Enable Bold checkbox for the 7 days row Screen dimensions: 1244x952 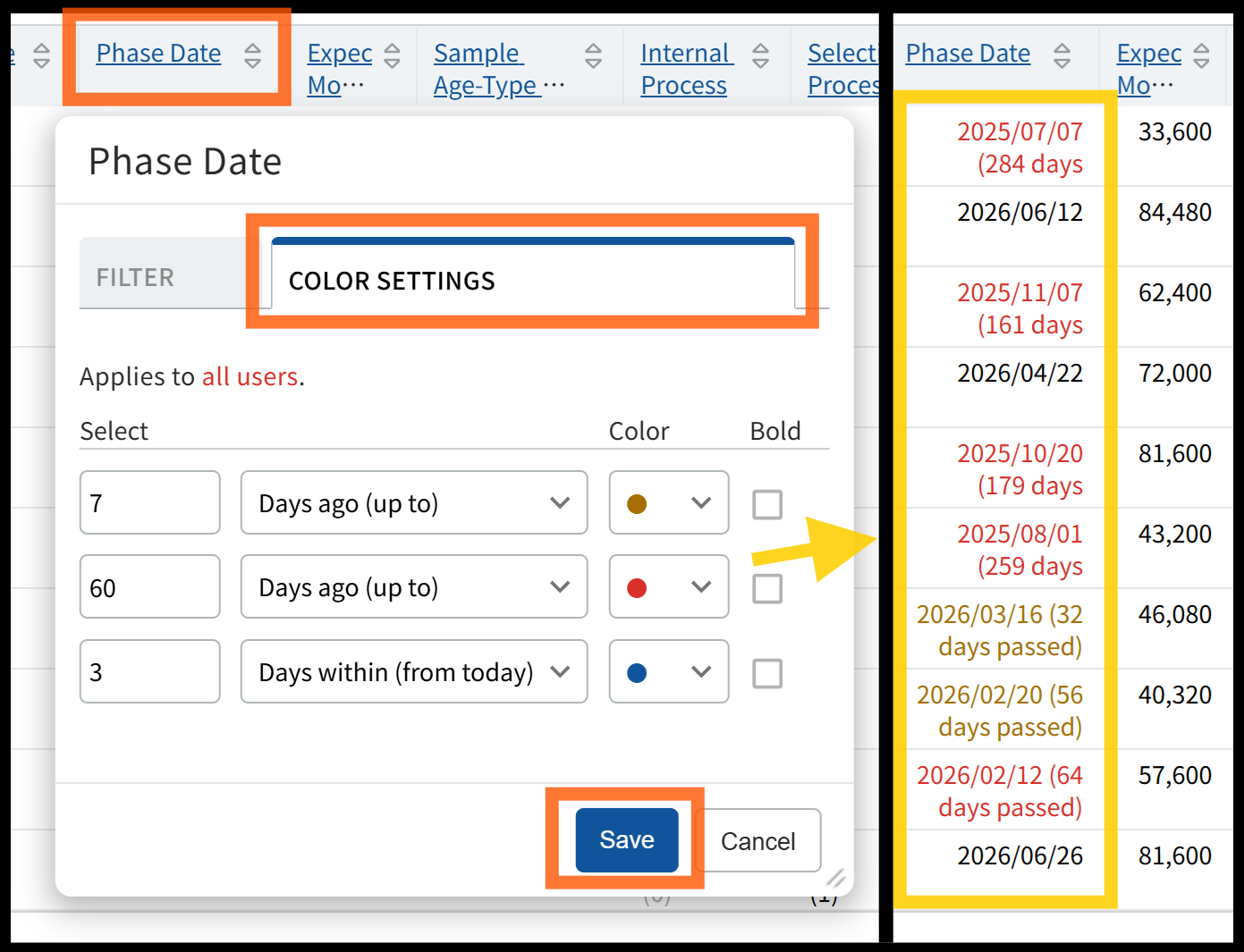click(x=767, y=504)
